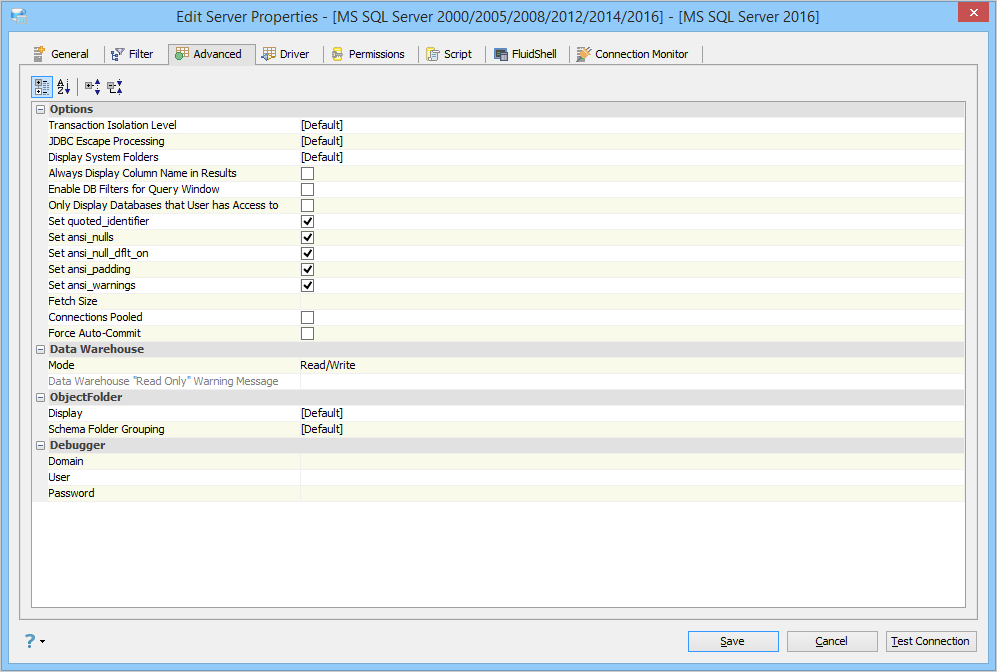Click the Expand all categories icon

coord(93,87)
